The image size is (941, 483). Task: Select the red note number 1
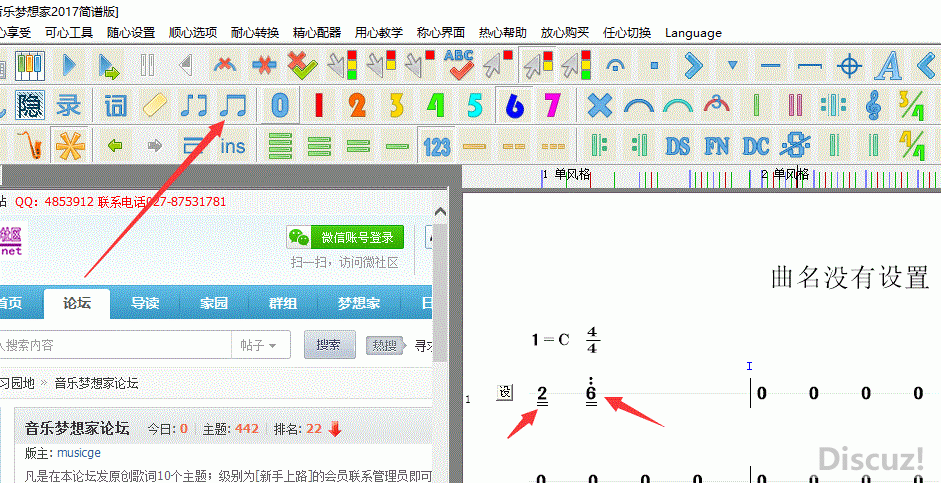319,106
